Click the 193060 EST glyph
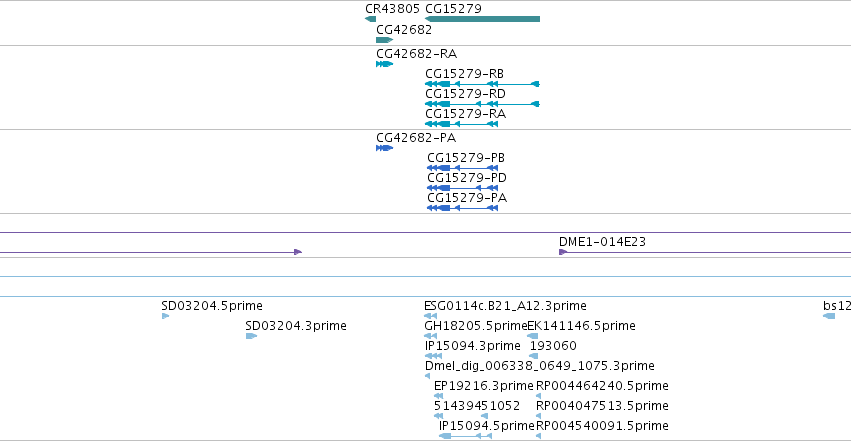The image size is (851, 441). click(x=534, y=356)
